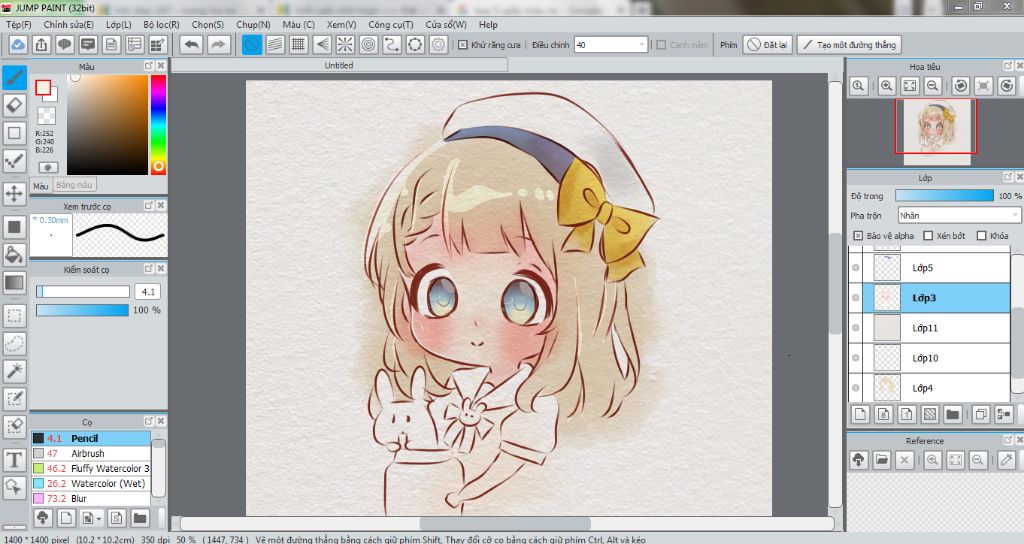Enable radial snap guide

coord(345,44)
